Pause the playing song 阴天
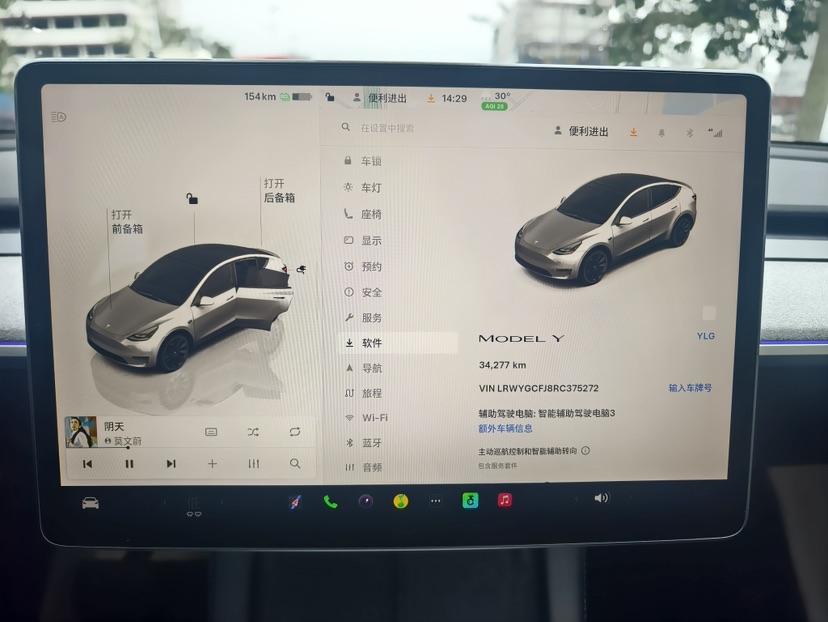This screenshot has width=828, height=622. tap(129, 464)
